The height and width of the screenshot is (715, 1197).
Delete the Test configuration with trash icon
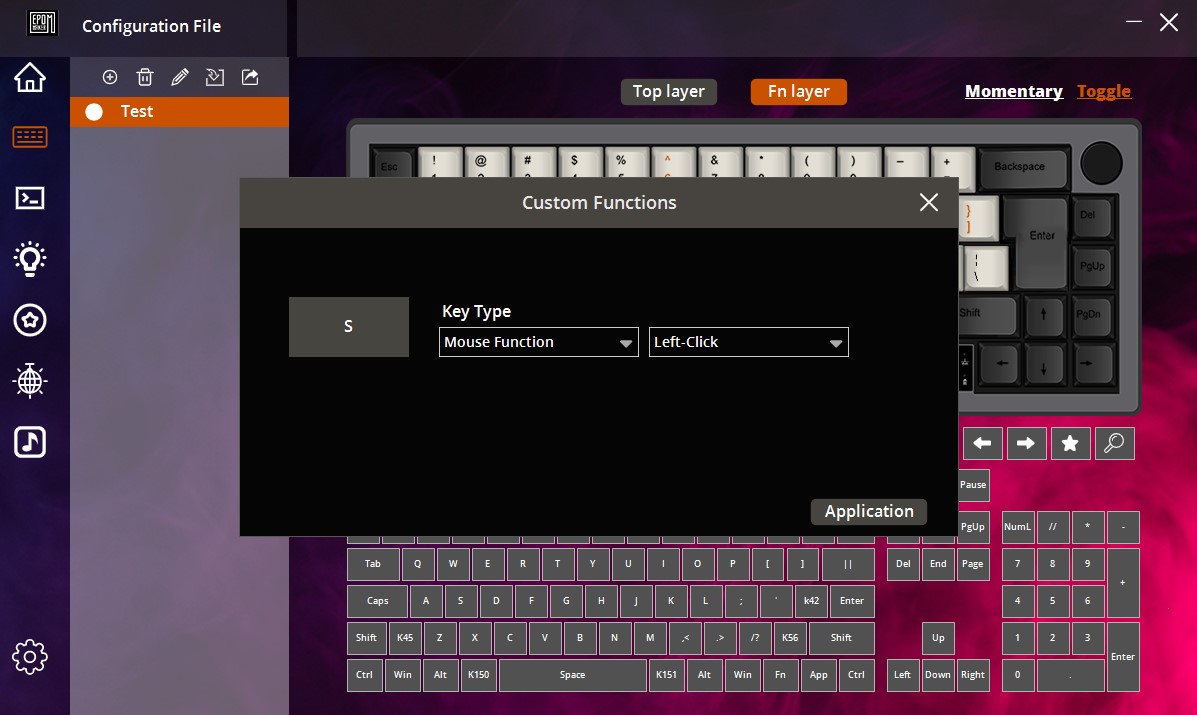[x=145, y=77]
